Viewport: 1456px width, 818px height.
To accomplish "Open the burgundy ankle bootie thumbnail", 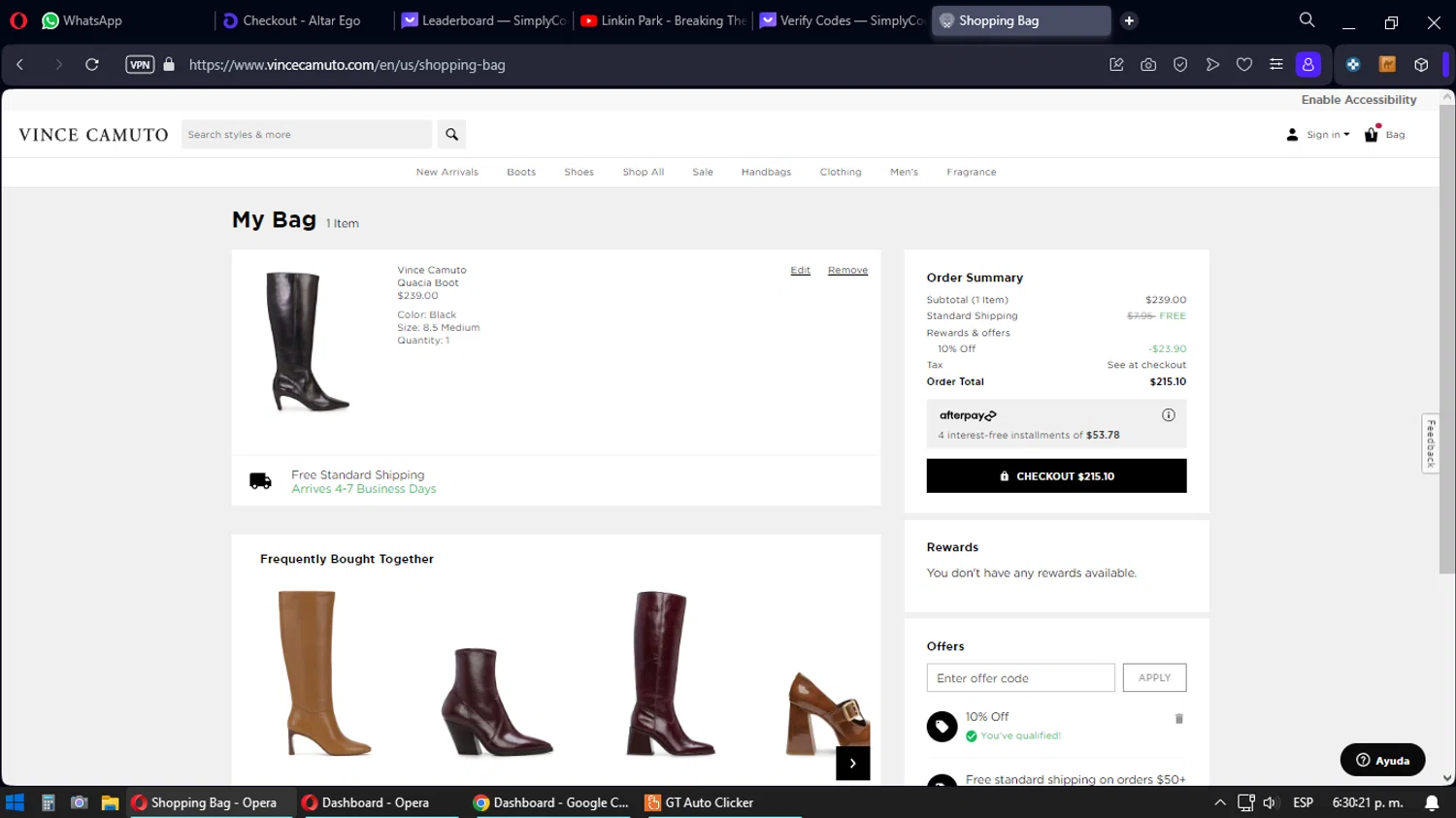I will [496, 702].
